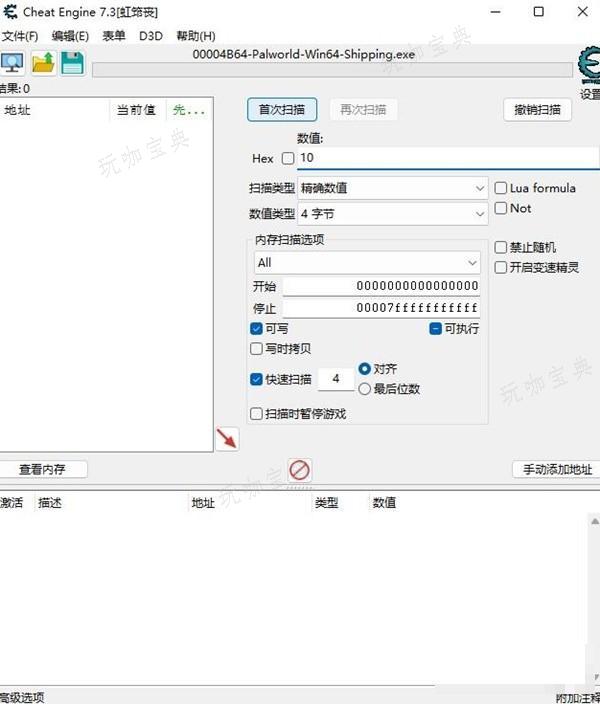Clear the address list with the red no-entry icon
The image size is (600, 704).
point(300,470)
